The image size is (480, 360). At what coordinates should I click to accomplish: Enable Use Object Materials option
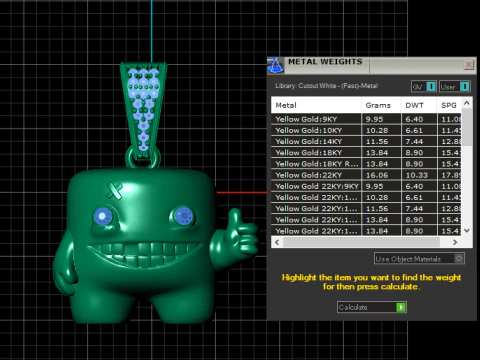[419, 259]
